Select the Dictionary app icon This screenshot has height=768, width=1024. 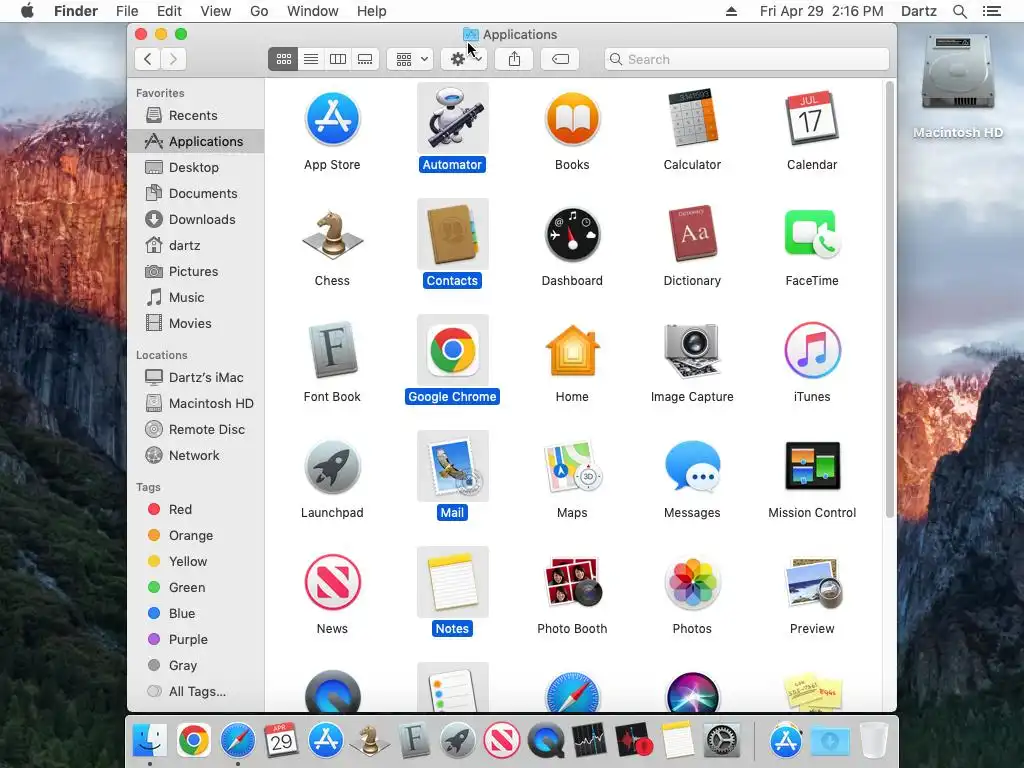click(692, 235)
